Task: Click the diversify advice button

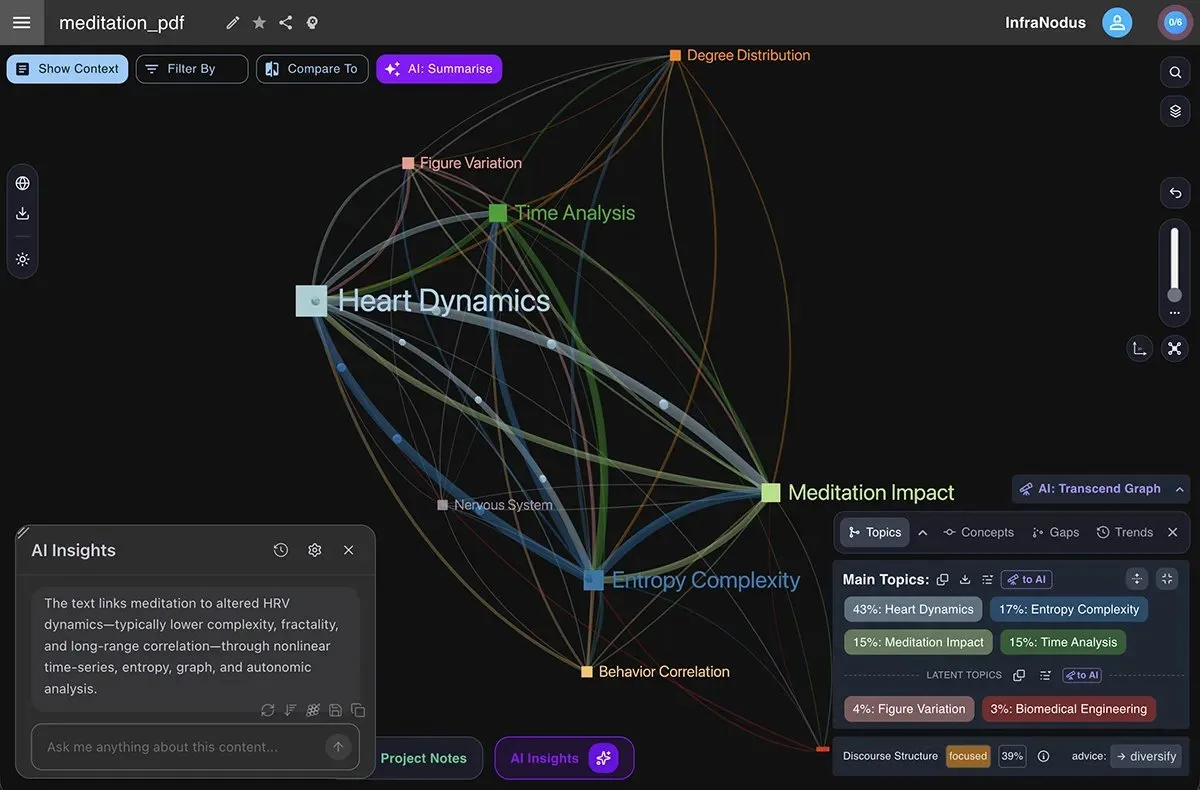Action: tap(1146, 756)
